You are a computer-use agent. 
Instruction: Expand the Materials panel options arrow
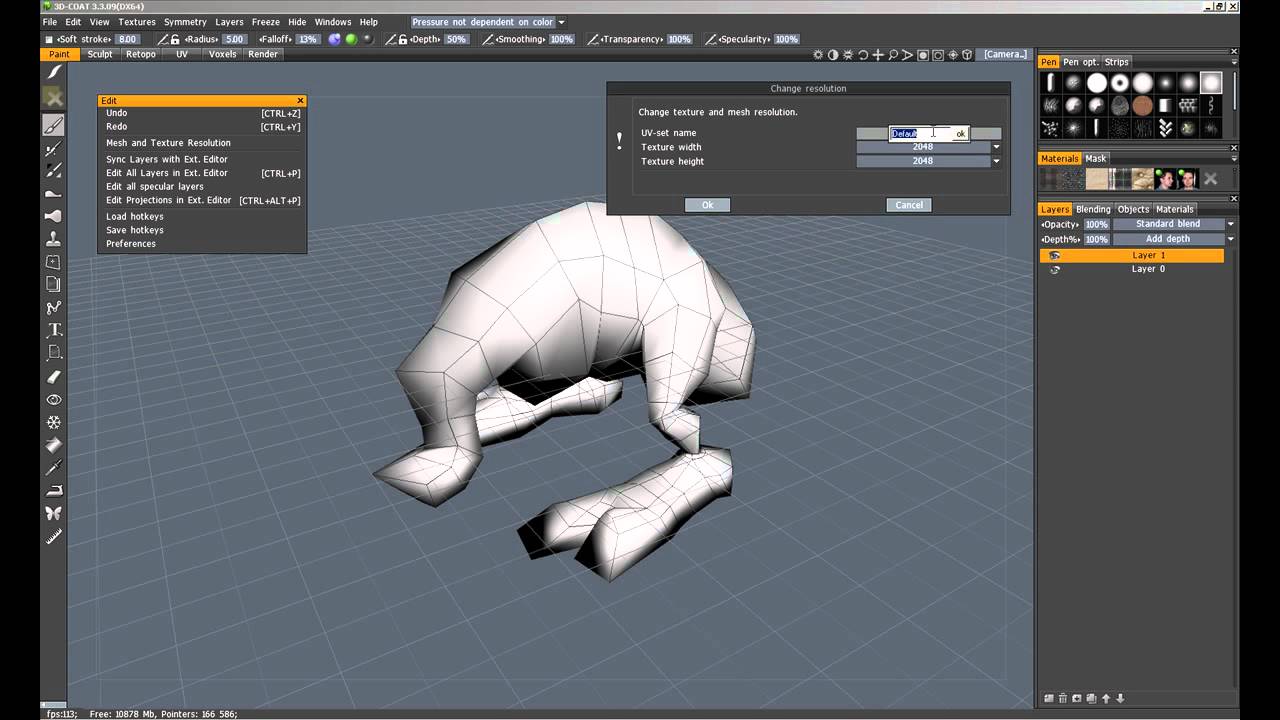click(1234, 158)
